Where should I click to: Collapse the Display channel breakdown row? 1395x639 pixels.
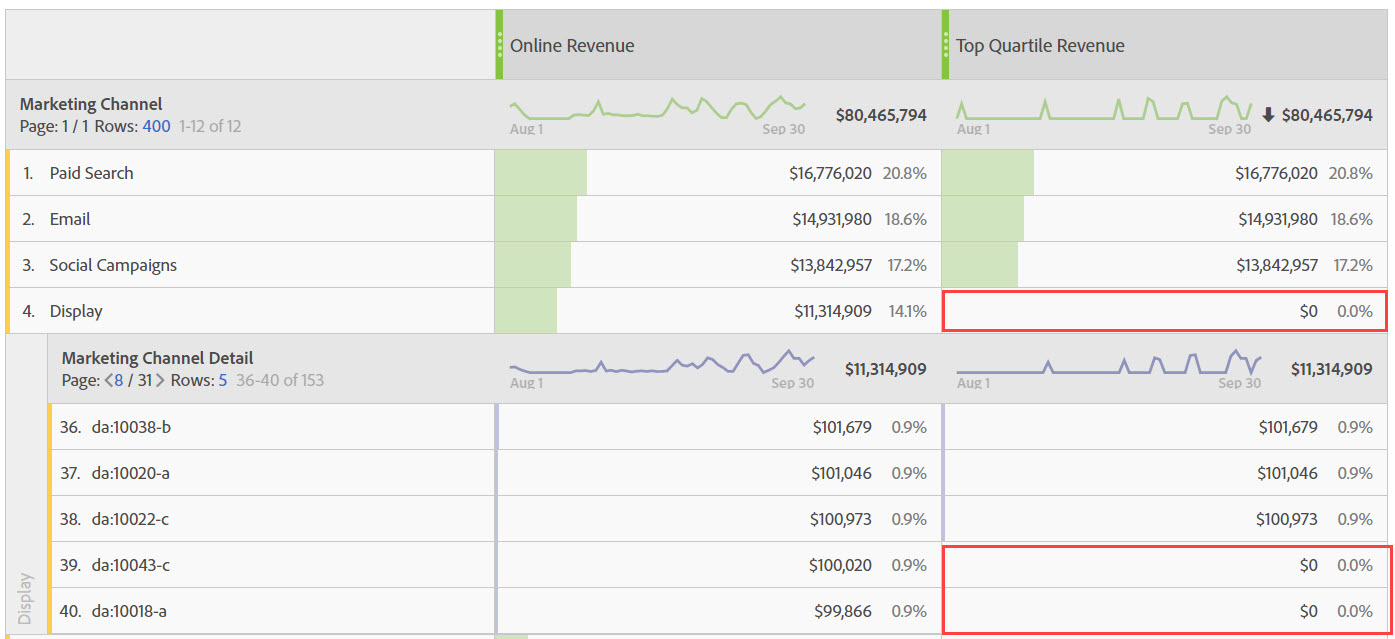tap(76, 311)
